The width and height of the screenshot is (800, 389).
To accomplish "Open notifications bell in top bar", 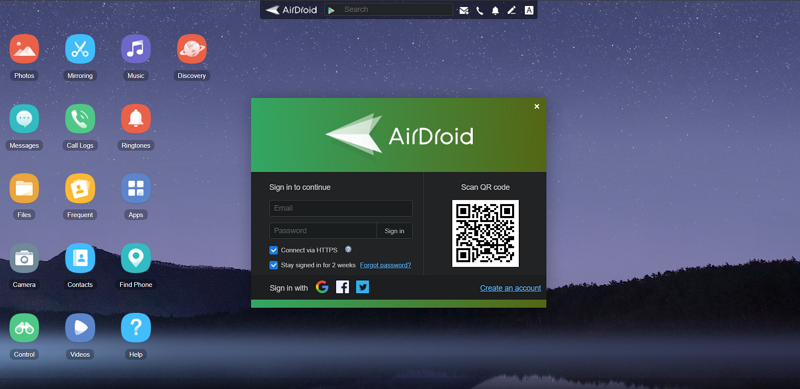I will (x=495, y=10).
